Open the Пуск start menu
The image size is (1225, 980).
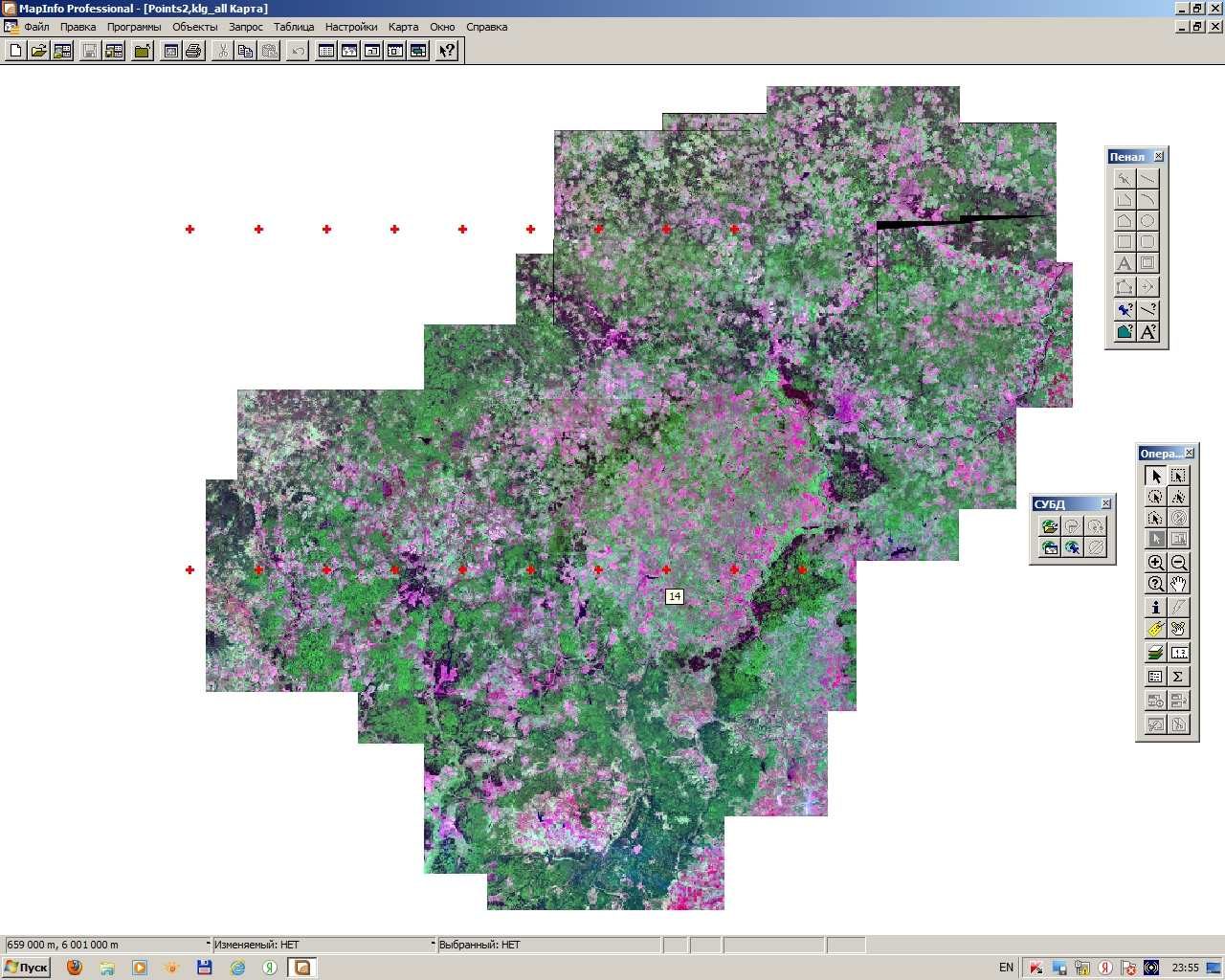(26, 968)
